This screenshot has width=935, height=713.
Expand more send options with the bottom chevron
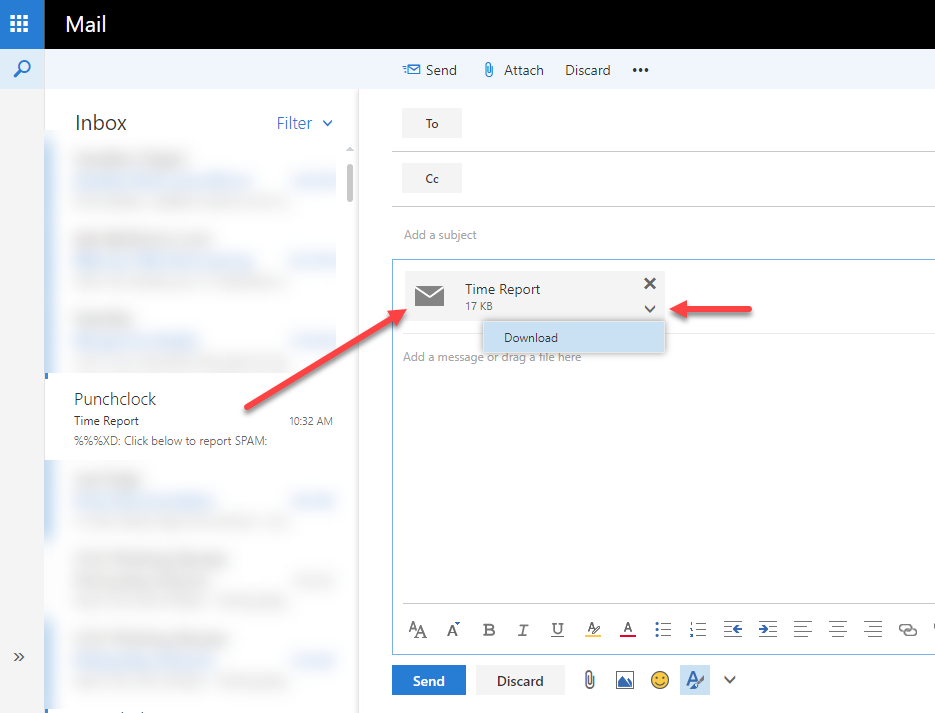729,680
